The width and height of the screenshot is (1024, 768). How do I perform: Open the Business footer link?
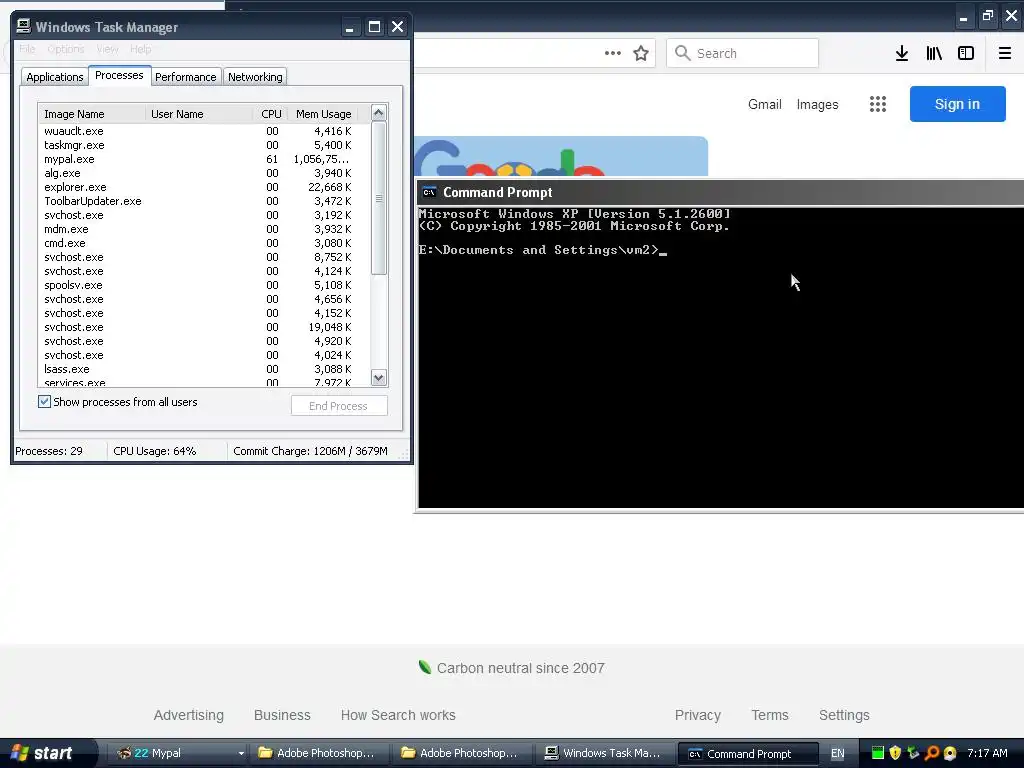click(282, 715)
